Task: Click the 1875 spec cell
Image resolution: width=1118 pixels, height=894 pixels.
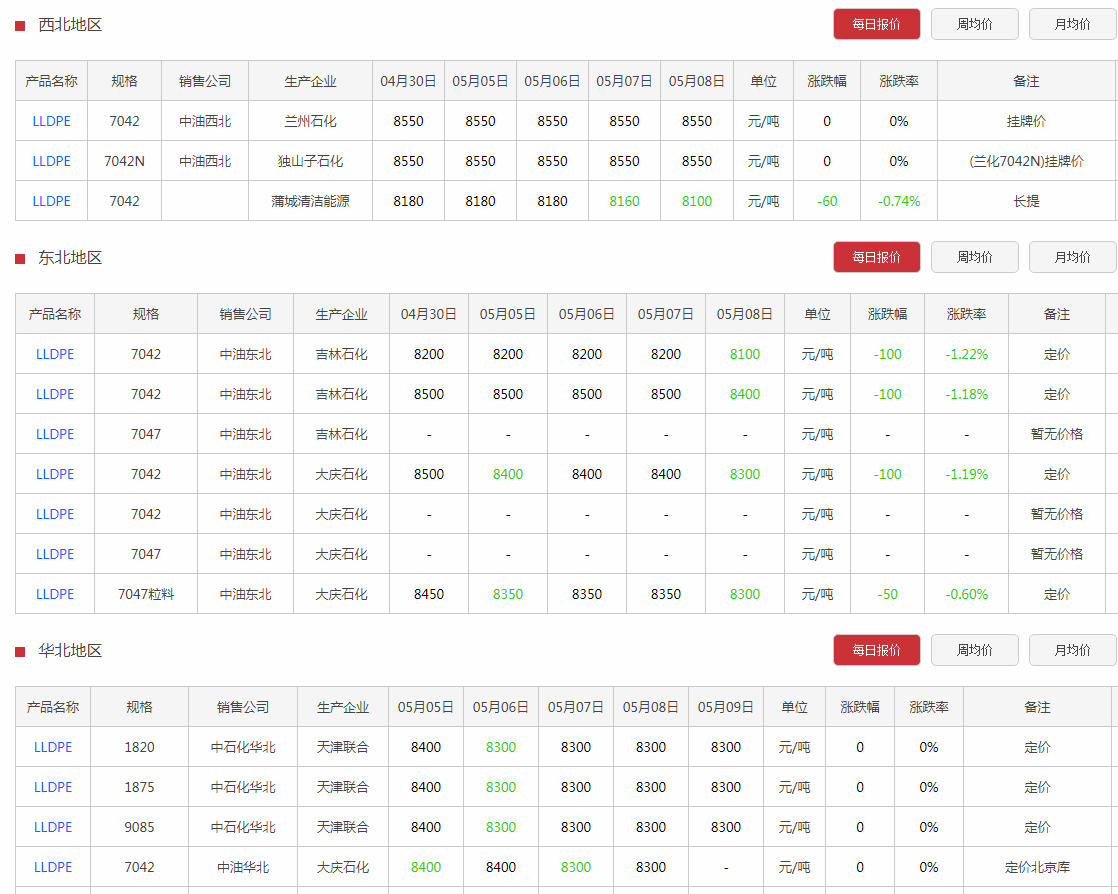Action: tap(139, 787)
